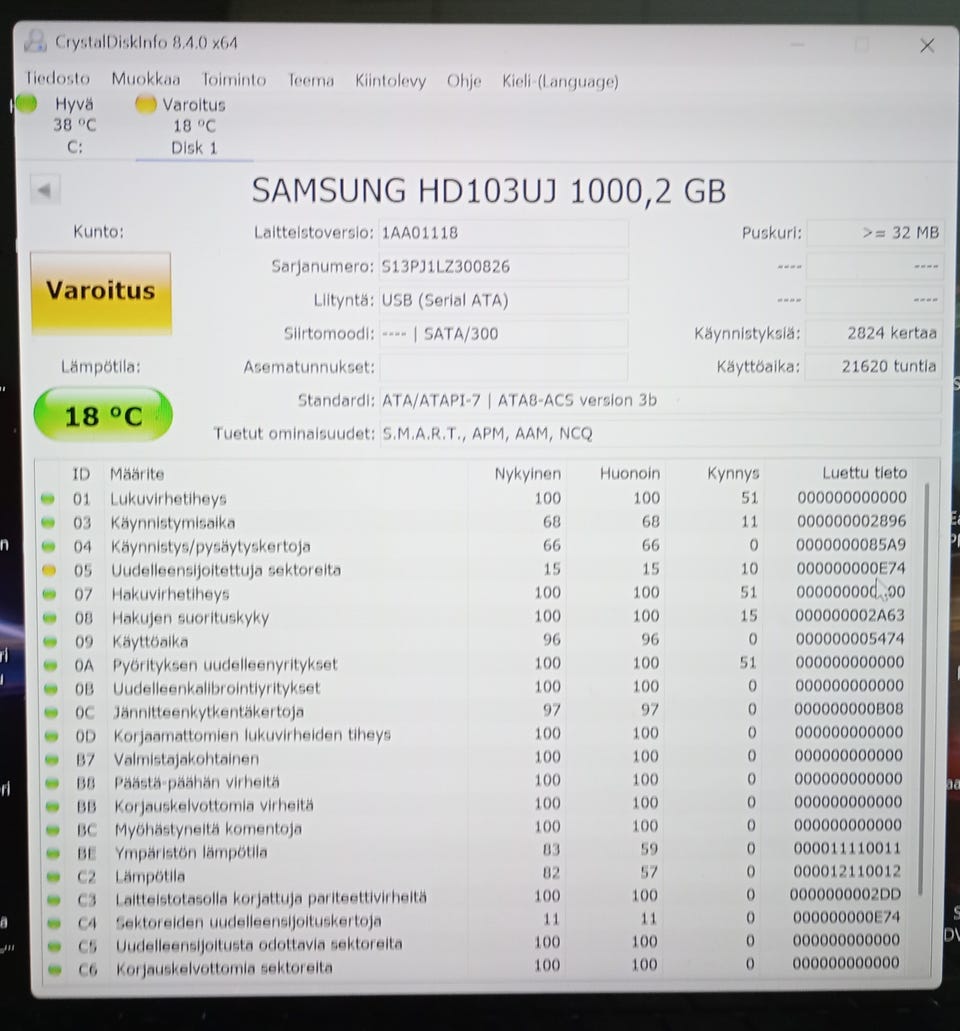
Task: Click status dot of Korjaamattomien lukuvirheiden tiheys
Action: (x=51, y=736)
